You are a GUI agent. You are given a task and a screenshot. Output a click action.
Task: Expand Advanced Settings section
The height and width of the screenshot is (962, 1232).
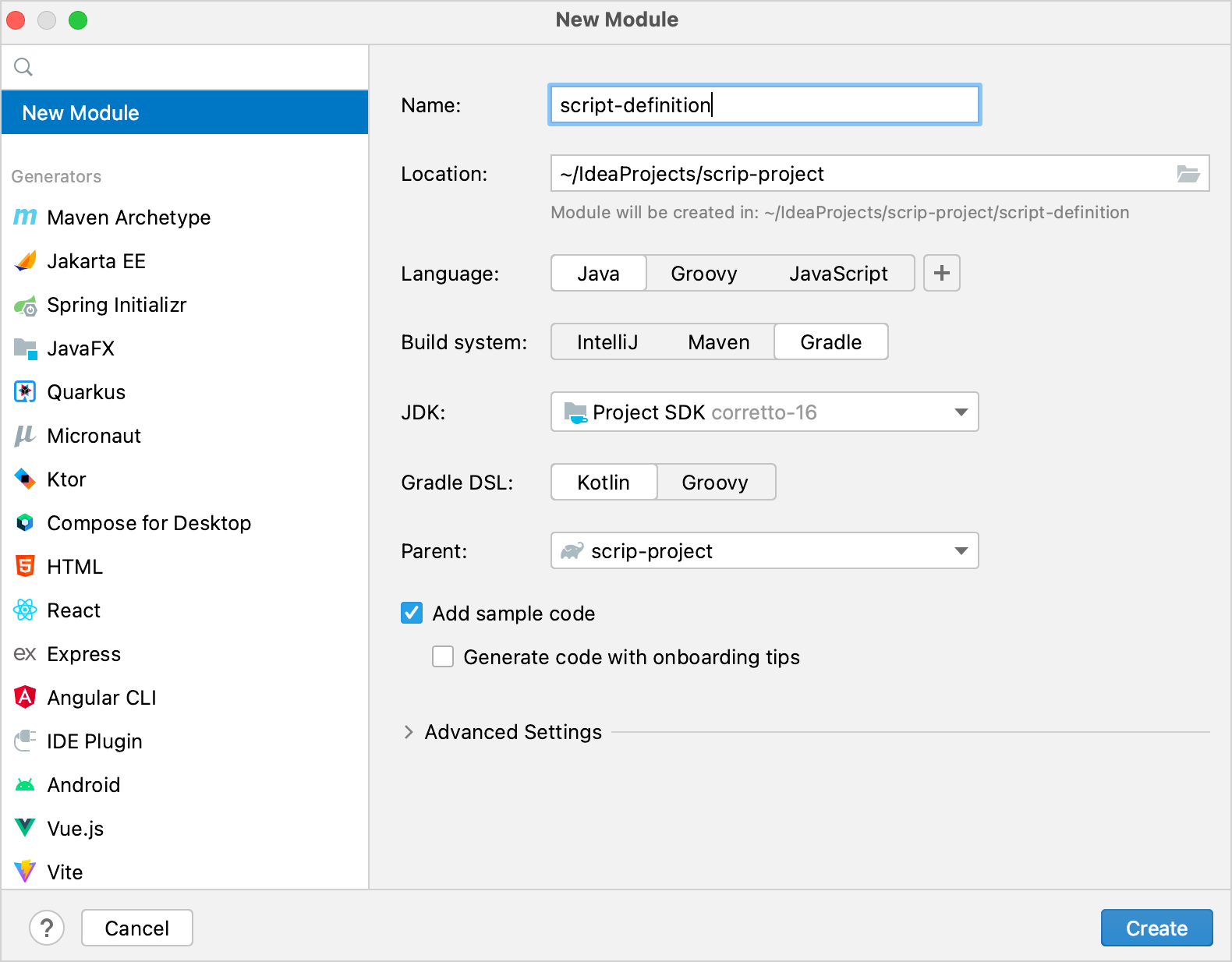pos(409,732)
